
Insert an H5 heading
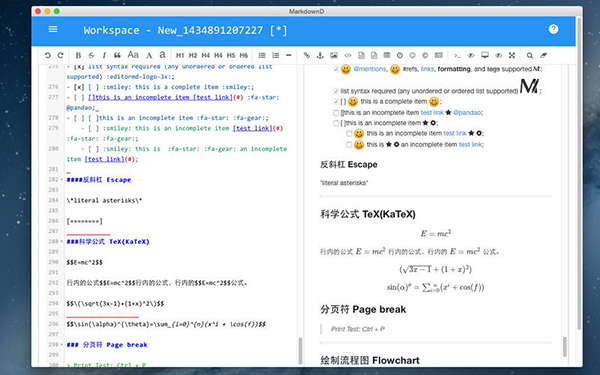pyautogui.click(x=231, y=55)
